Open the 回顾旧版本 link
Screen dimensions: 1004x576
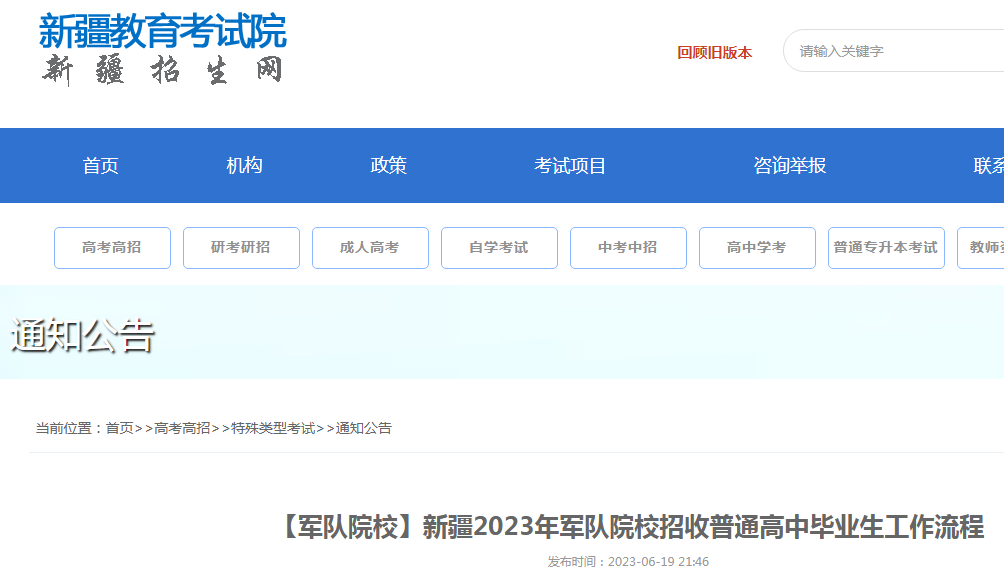click(x=715, y=52)
